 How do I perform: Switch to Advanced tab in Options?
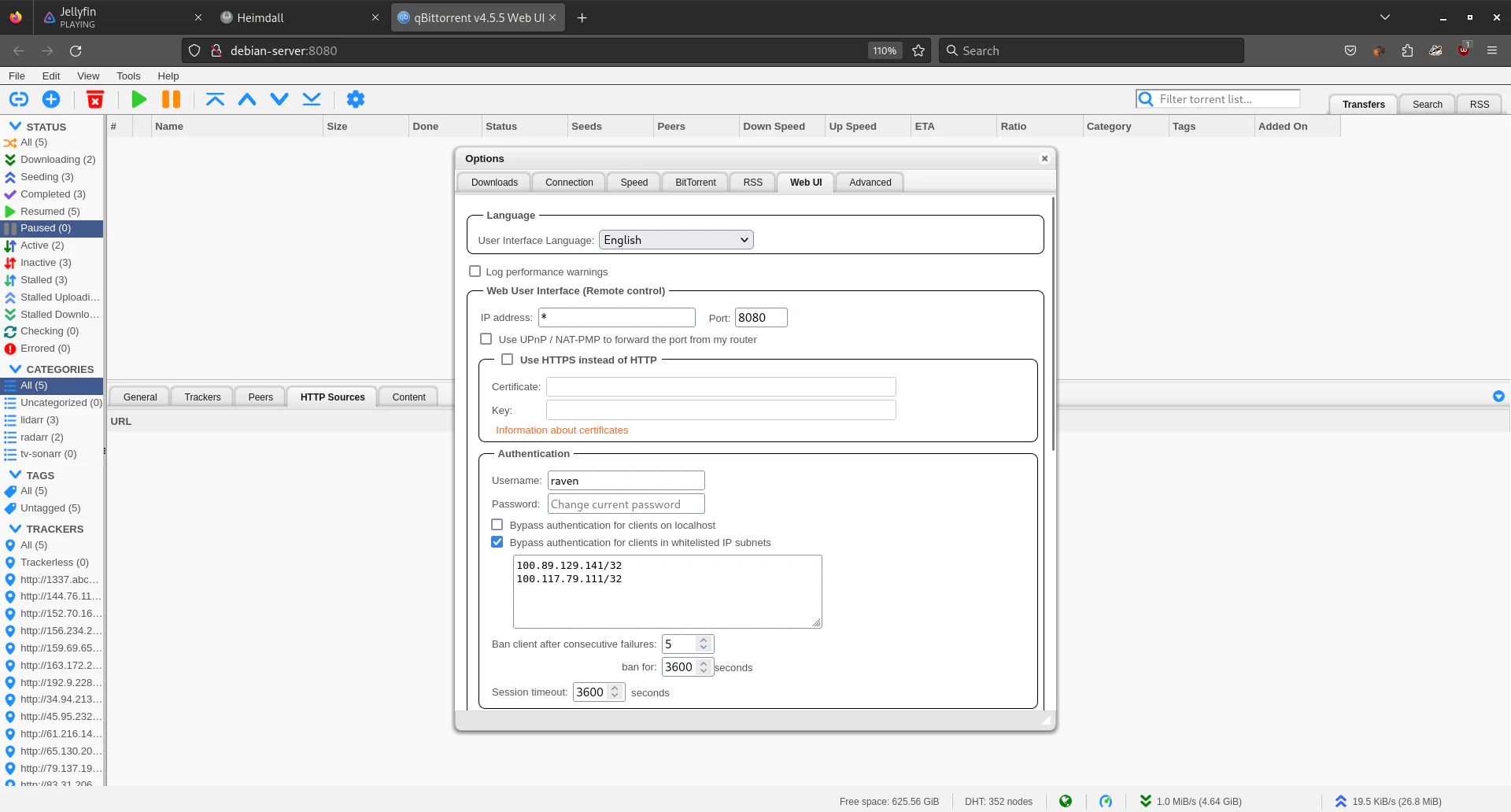pos(870,182)
